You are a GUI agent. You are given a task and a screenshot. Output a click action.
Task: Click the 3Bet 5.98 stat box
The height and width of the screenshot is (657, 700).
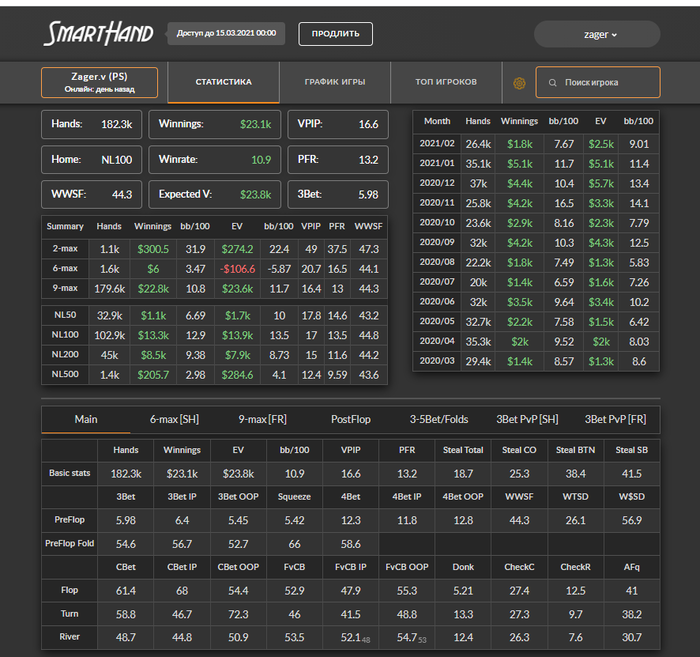[x=338, y=195]
